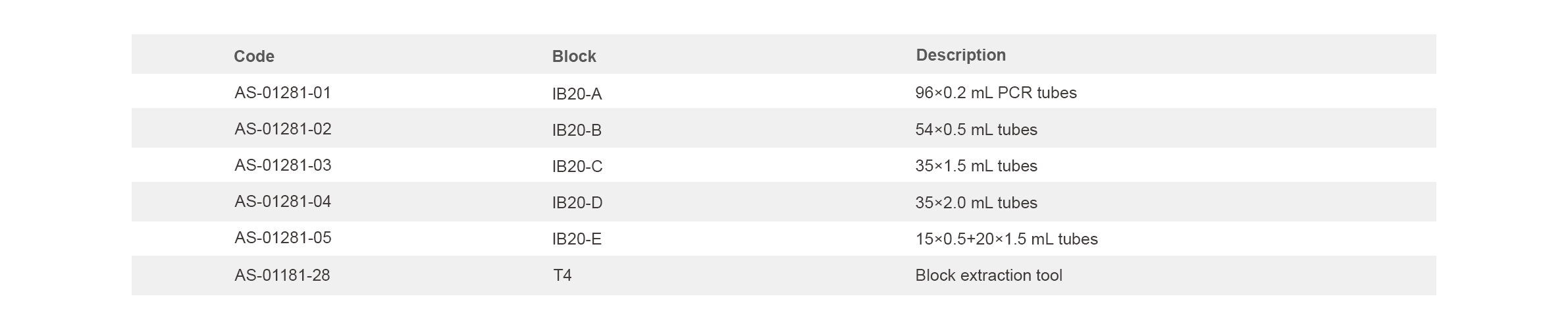
Task: Click the Block column header
Action: [574, 57]
